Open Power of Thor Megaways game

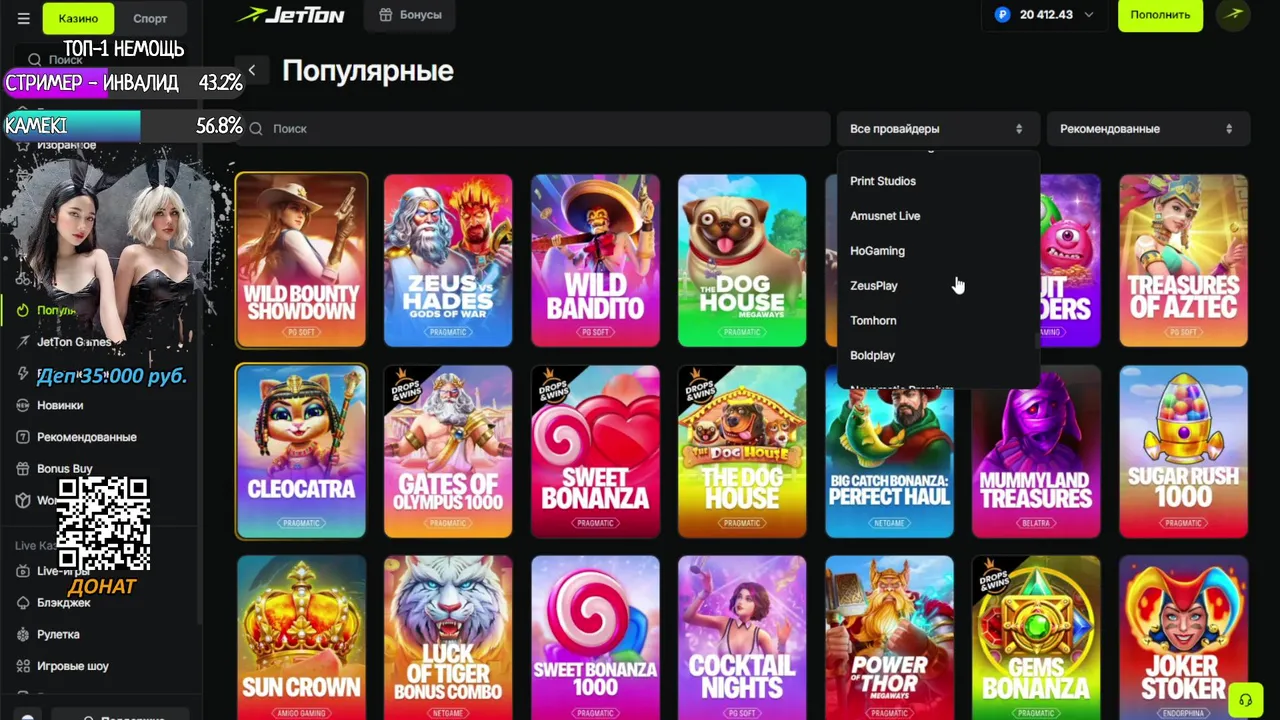coord(889,637)
